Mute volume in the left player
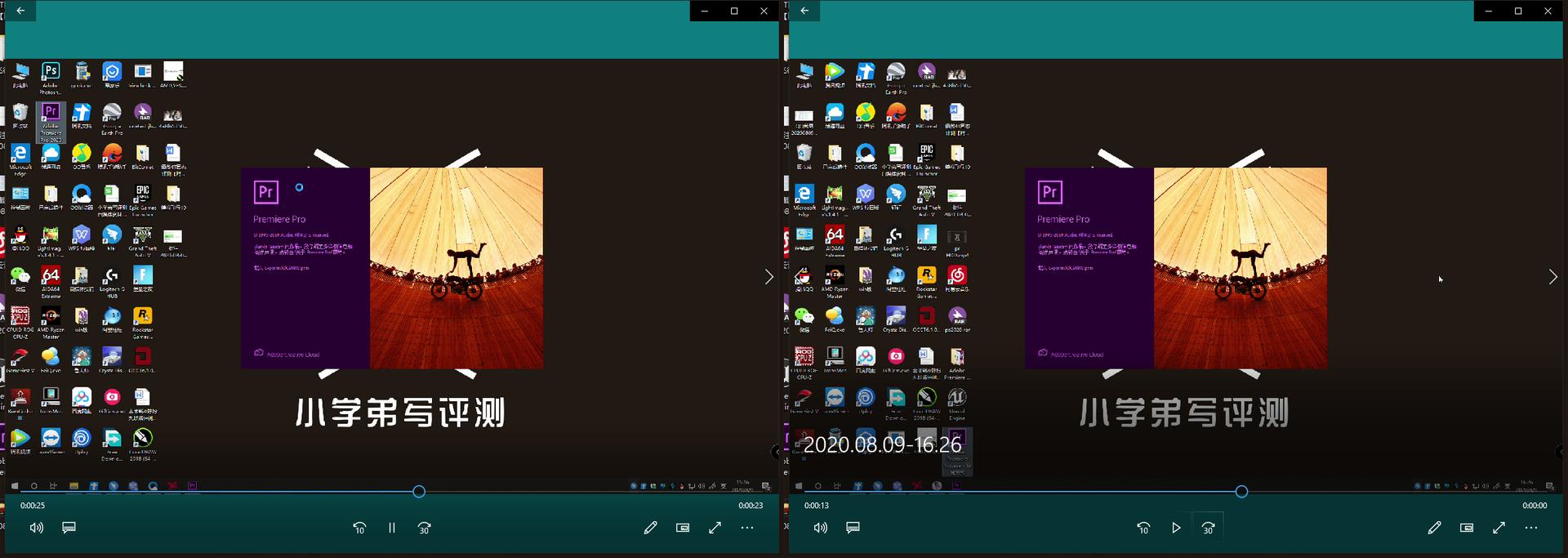Viewport: 1568px width, 558px height. coord(37,528)
